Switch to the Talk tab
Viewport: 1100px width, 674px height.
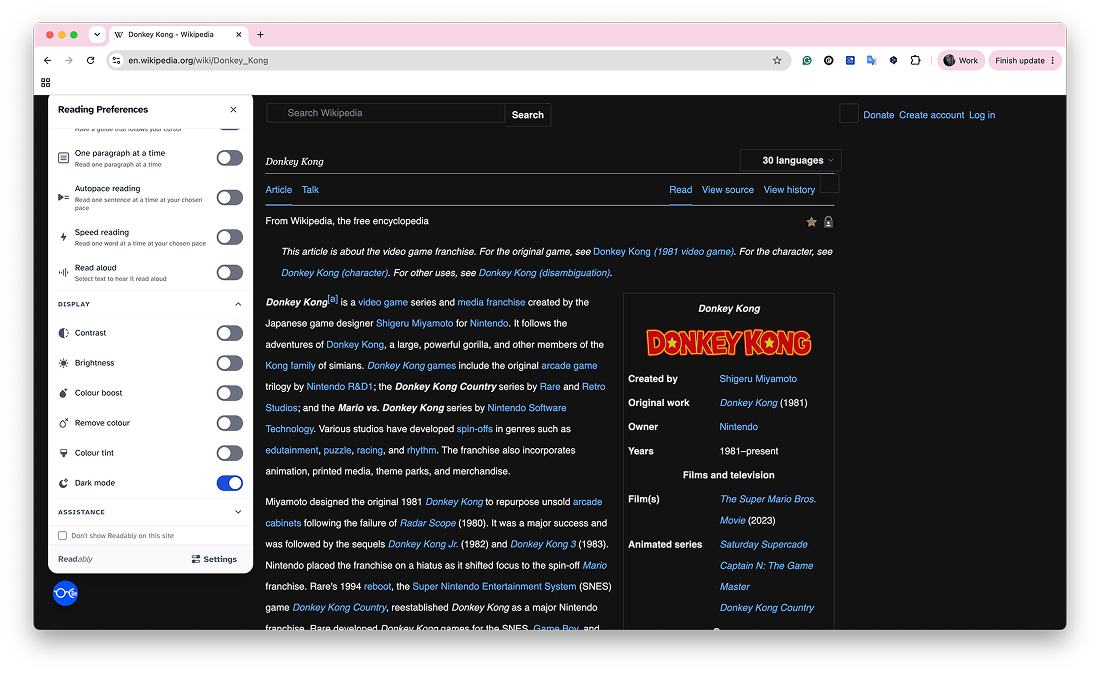[310, 190]
